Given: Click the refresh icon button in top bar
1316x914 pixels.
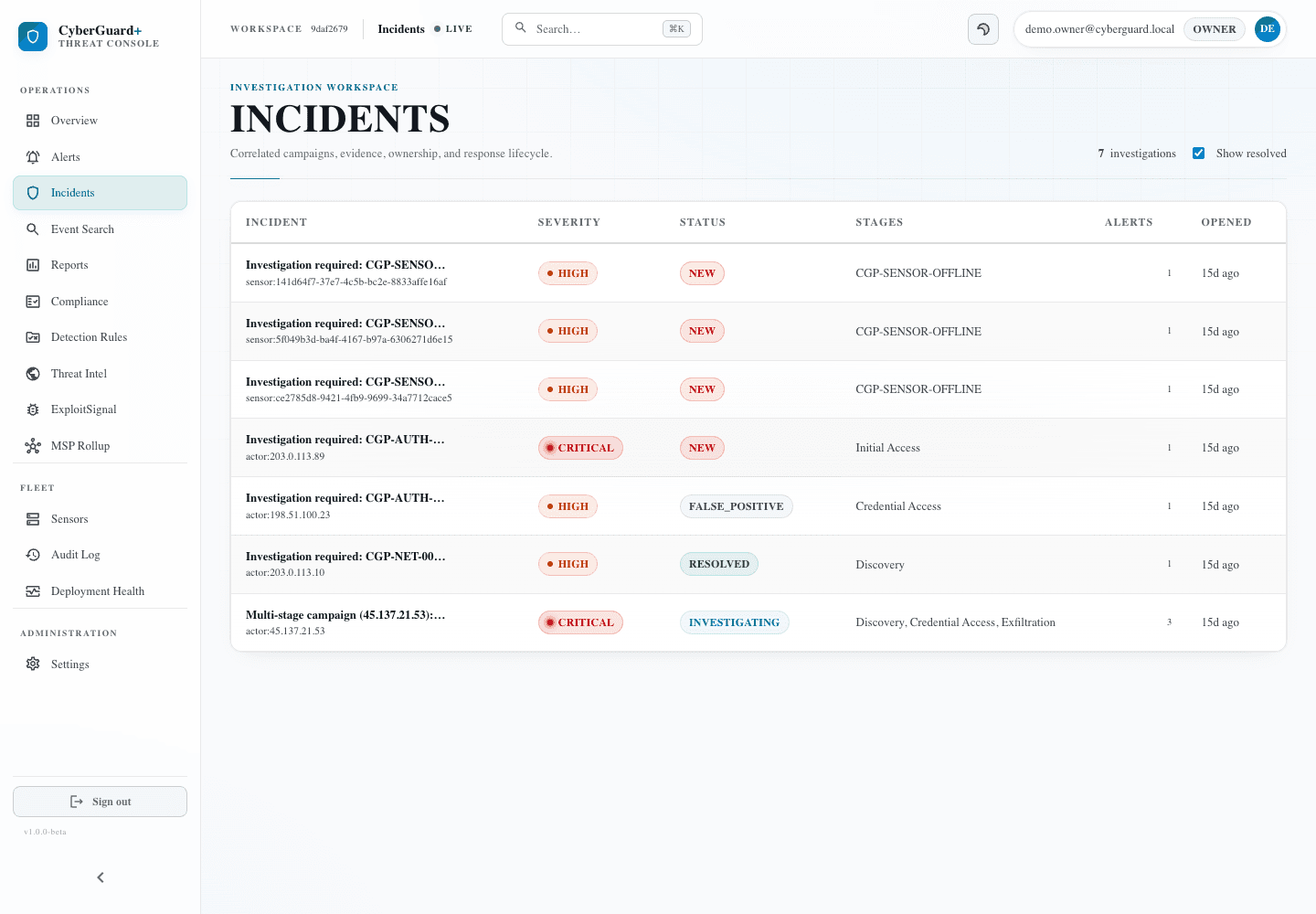Looking at the screenshot, I should point(983,29).
